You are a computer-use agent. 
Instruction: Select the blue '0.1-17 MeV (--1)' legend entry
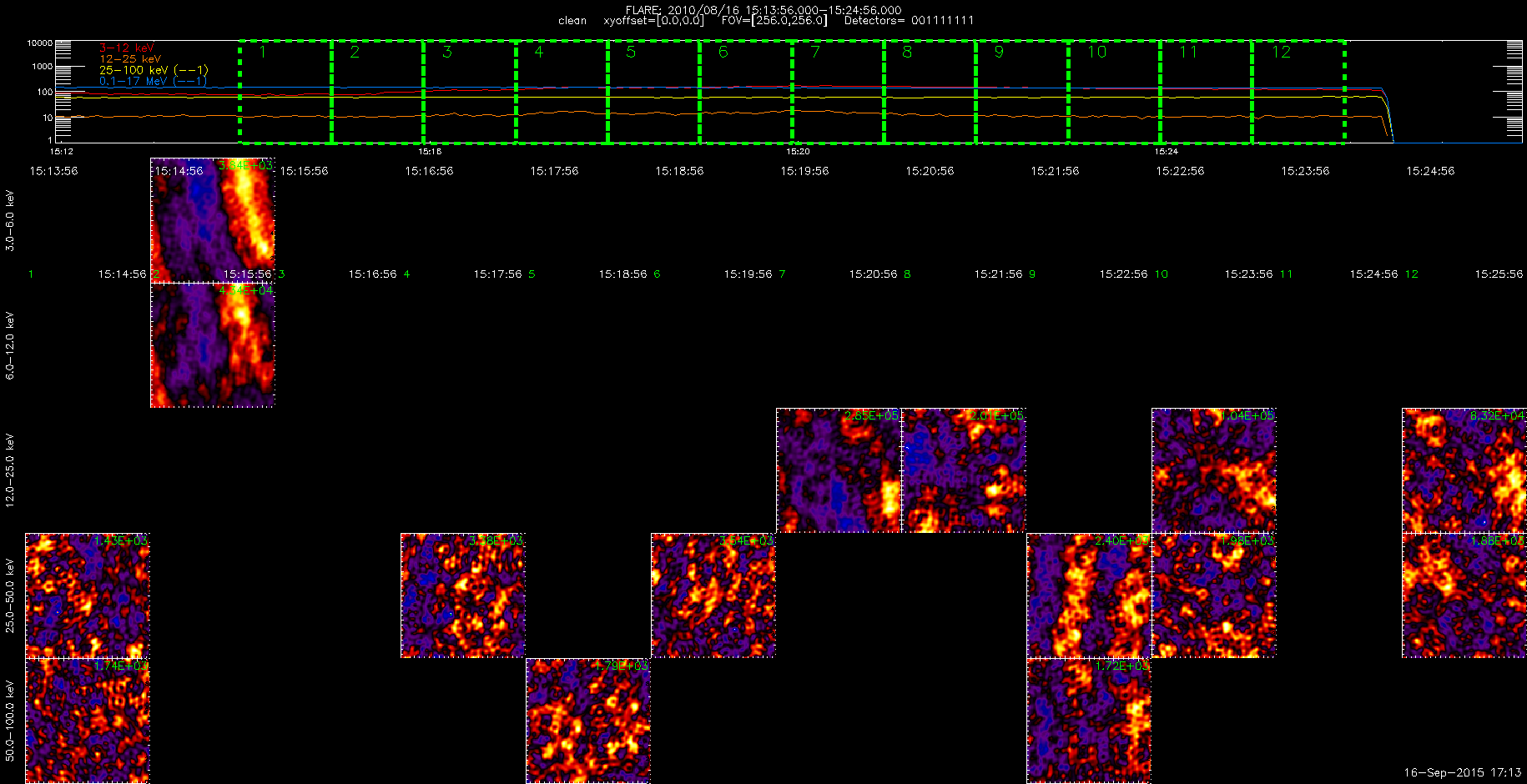154,81
